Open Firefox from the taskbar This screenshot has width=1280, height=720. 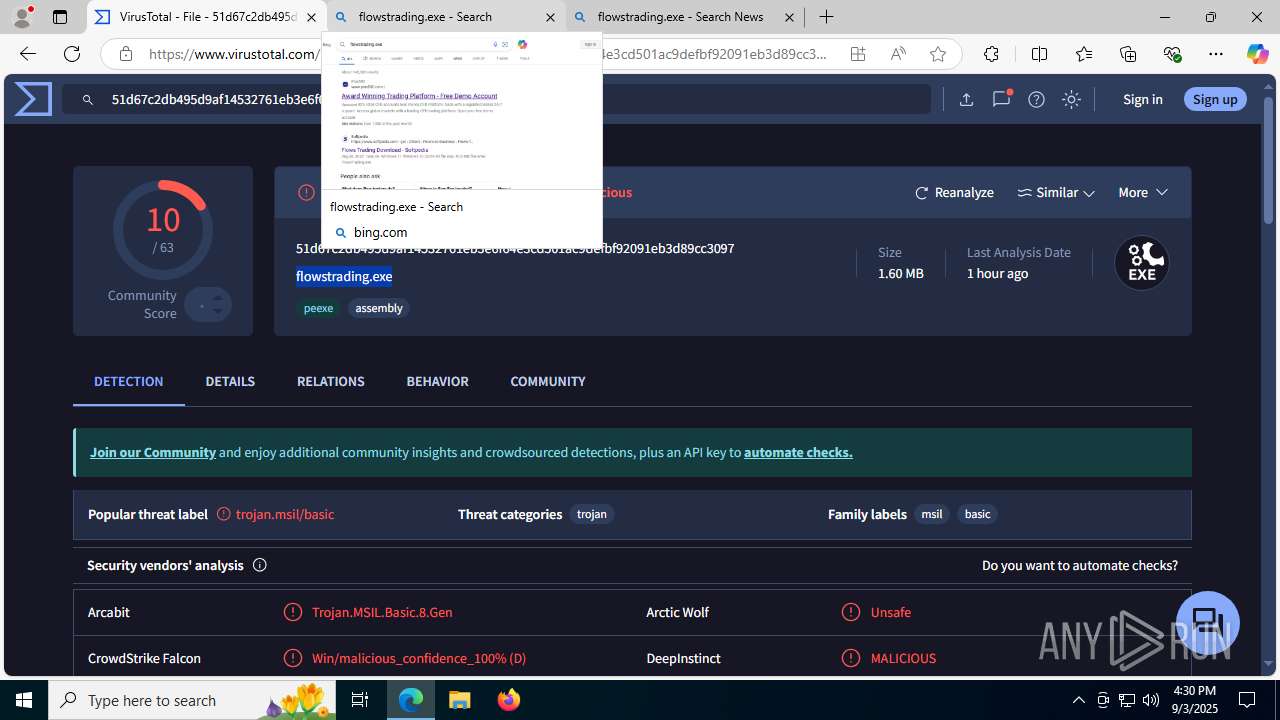pyautogui.click(x=509, y=700)
